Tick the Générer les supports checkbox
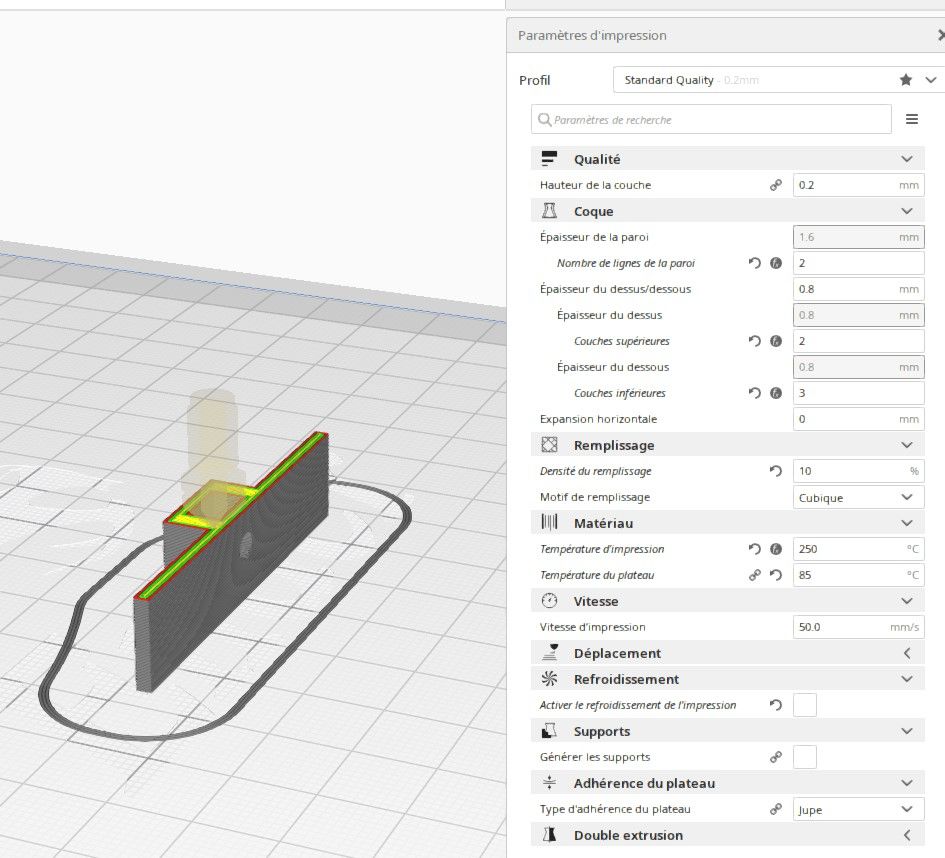The image size is (945, 858). pos(805,757)
